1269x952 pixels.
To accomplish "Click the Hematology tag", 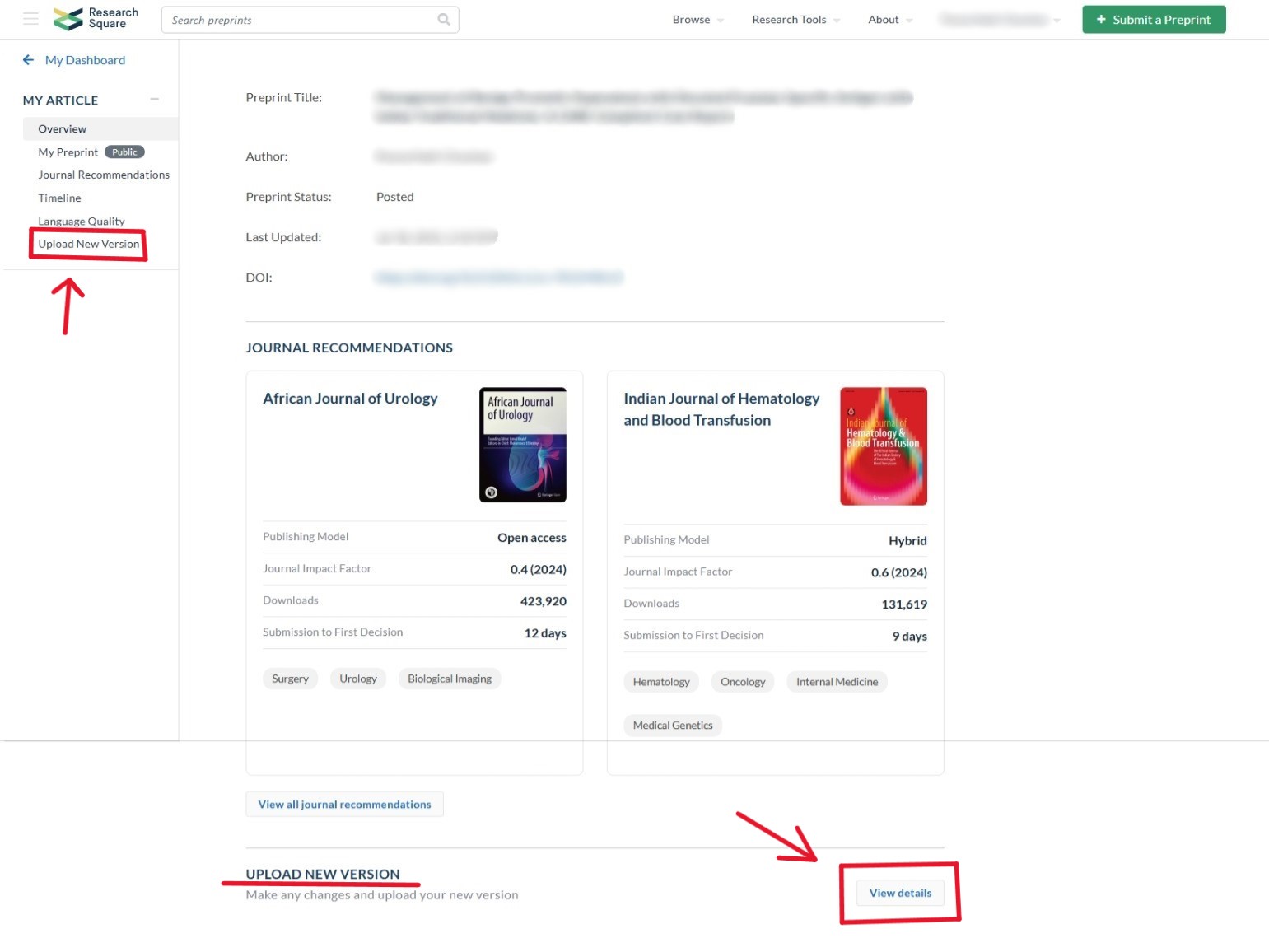I will (x=661, y=682).
